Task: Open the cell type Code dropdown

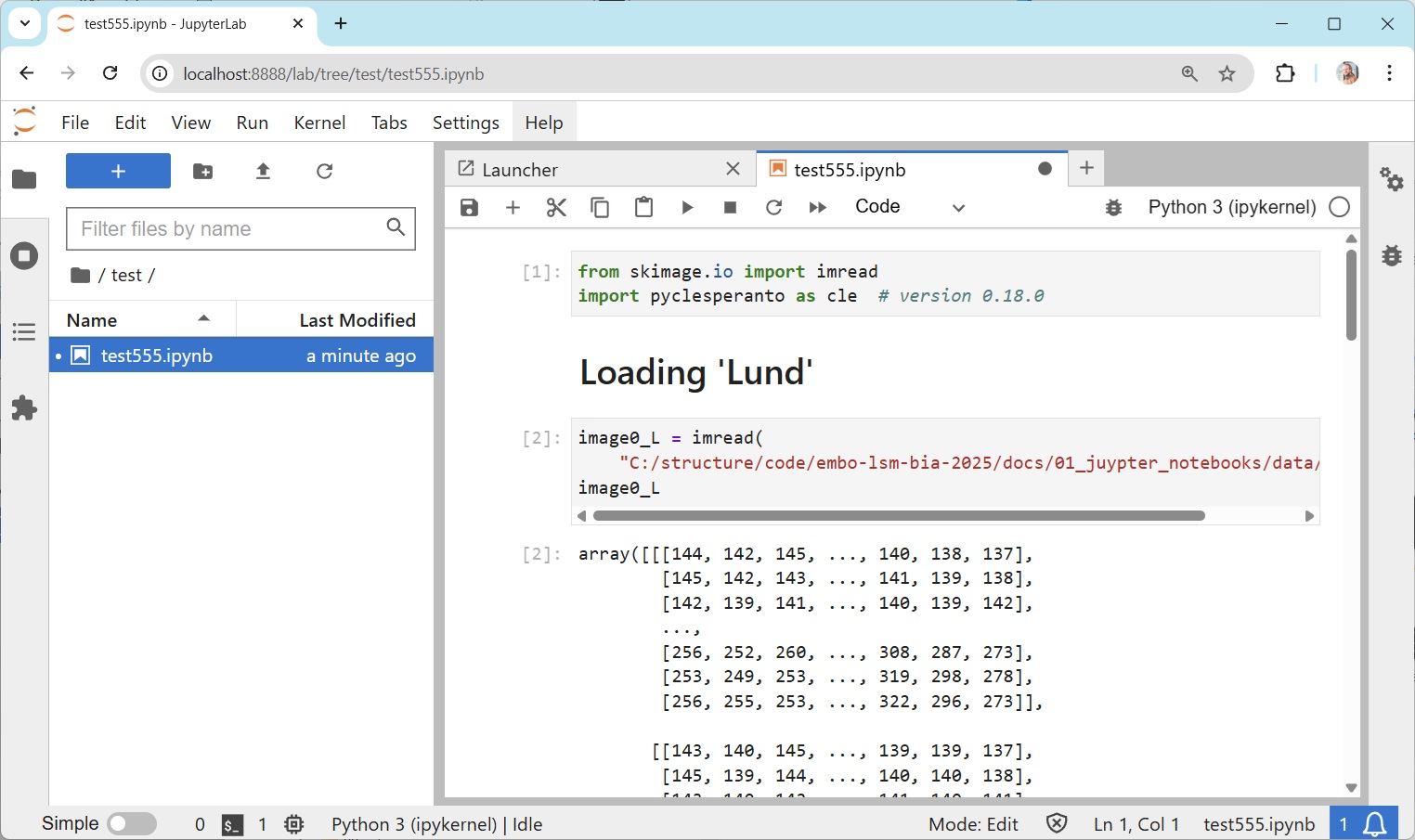Action: click(x=910, y=207)
